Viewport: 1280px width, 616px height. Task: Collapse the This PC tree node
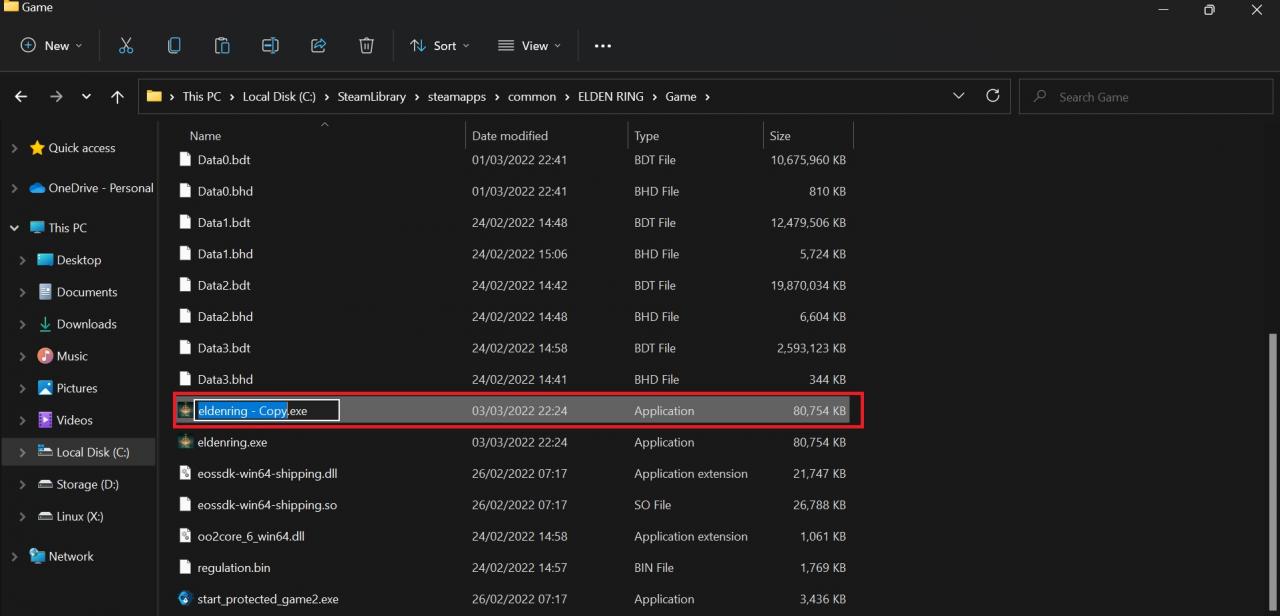click(x=14, y=228)
